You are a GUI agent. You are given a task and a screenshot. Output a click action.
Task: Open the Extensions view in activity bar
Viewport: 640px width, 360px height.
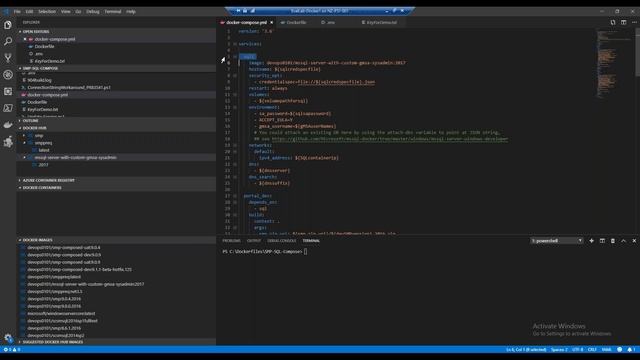8,91
